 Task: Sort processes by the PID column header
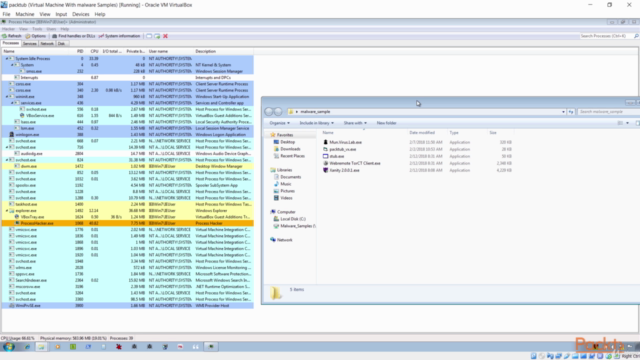pyautogui.click(x=80, y=51)
